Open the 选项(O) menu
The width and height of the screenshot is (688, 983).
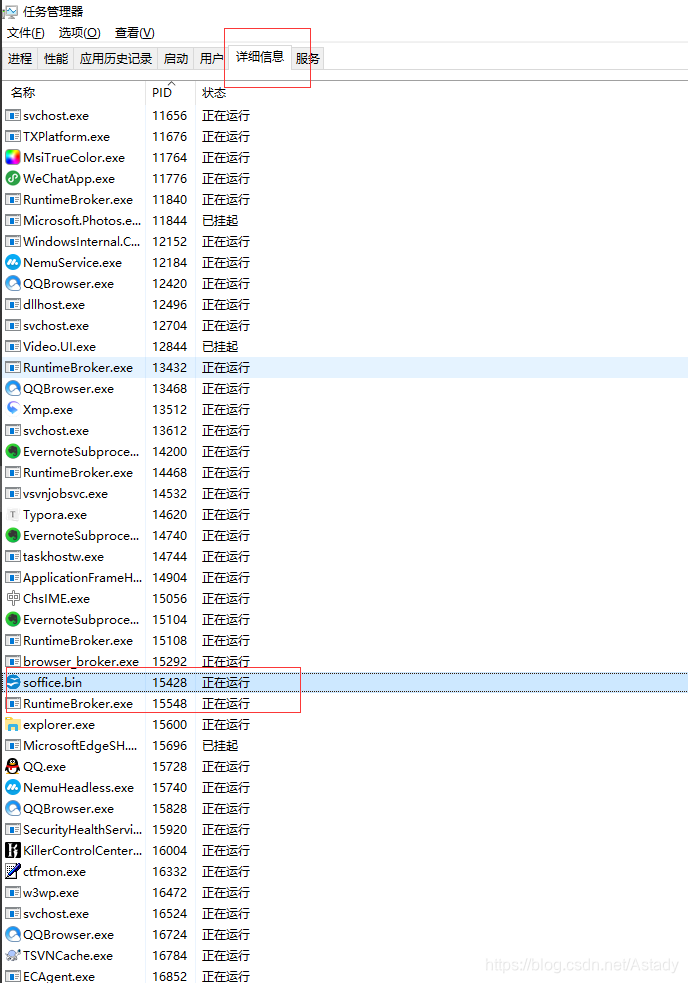click(x=80, y=33)
